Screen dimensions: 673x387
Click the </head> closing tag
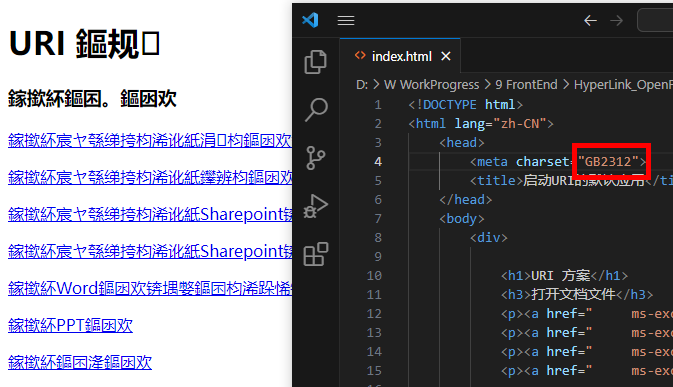tap(465, 200)
